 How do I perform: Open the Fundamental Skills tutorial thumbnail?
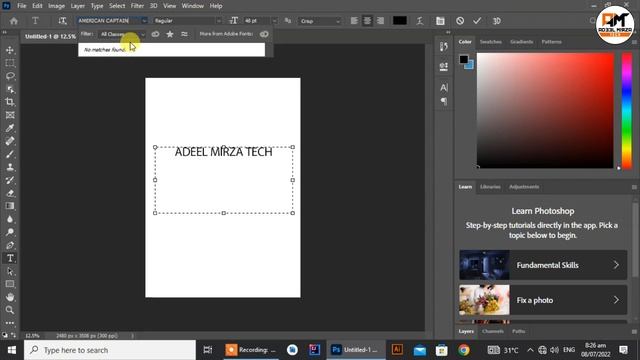[x=484, y=265]
